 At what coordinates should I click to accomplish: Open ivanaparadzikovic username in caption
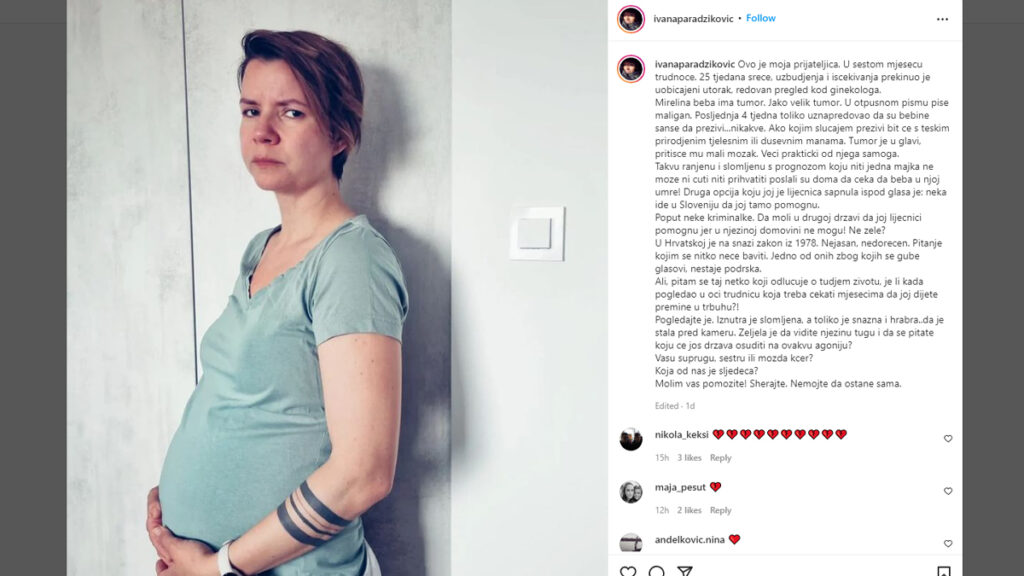(x=695, y=64)
